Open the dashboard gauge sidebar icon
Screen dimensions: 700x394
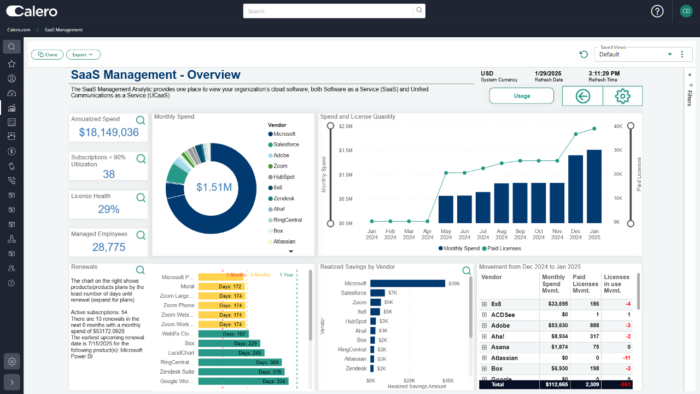coord(12,93)
